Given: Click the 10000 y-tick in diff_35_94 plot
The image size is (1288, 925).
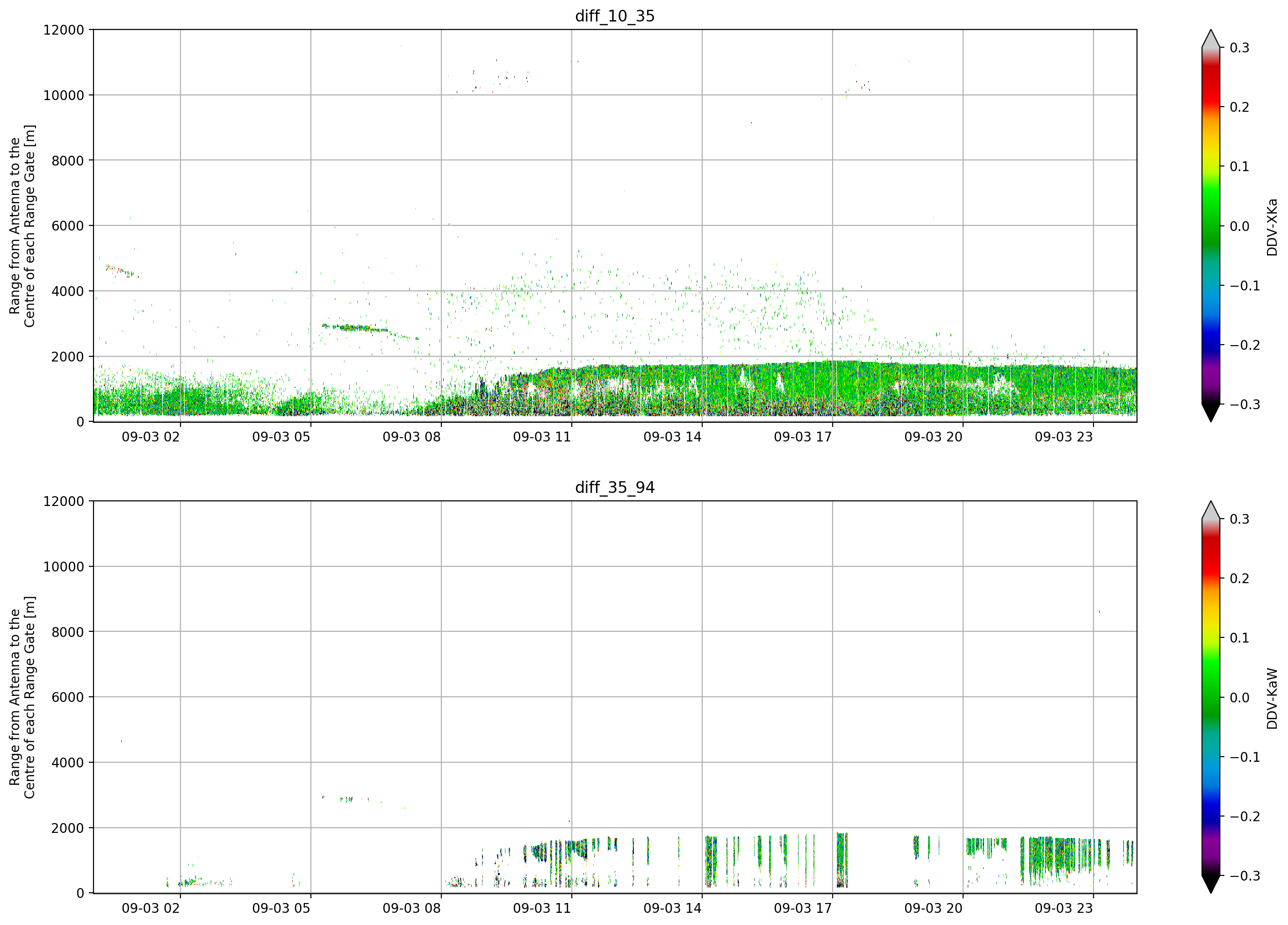Looking at the screenshot, I should coord(64,567).
